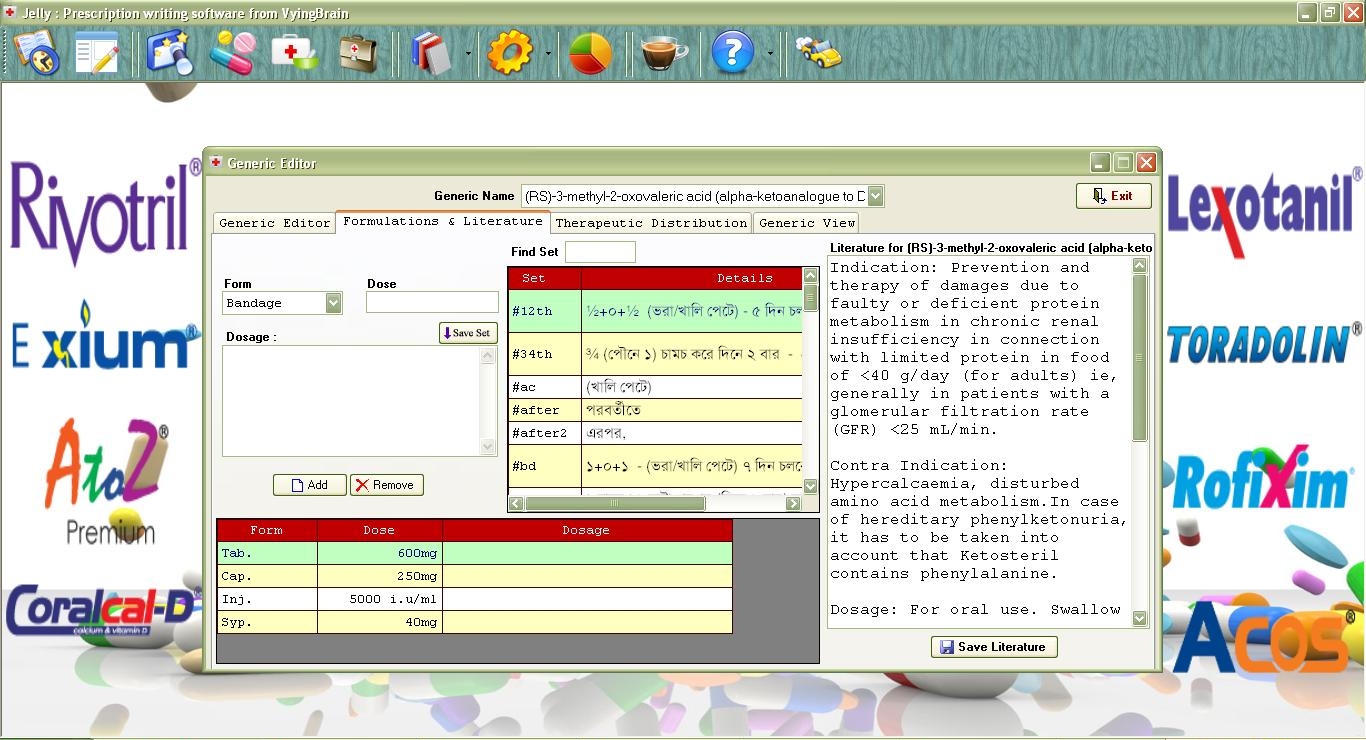Open the blue question mark help icon

coord(732,52)
